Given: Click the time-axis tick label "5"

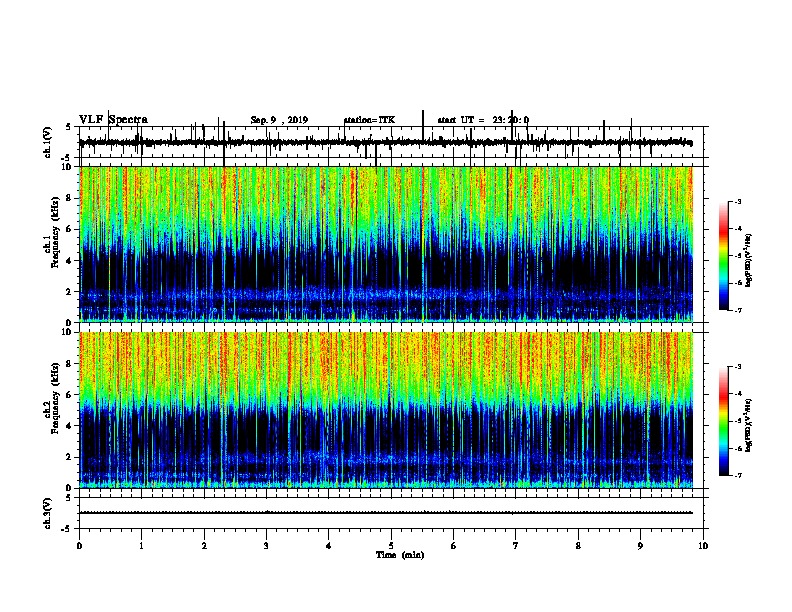Looking at the screenshot, I should (x=391, y=546).
